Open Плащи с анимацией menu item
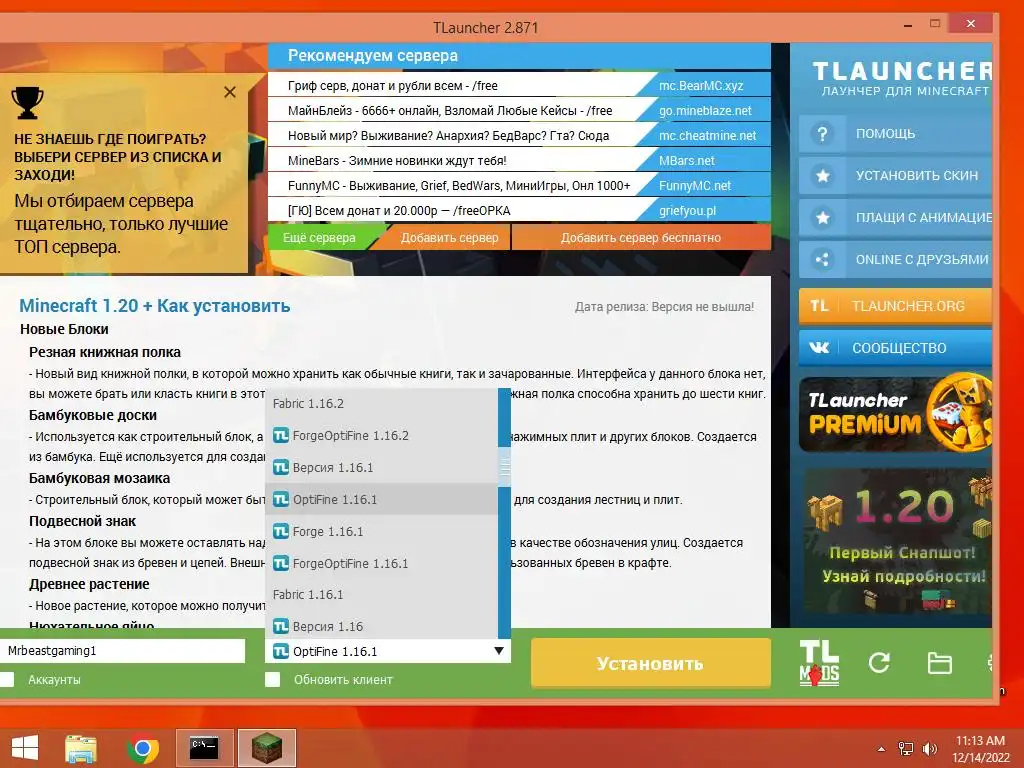1024x768 pixels. point(895,217)
